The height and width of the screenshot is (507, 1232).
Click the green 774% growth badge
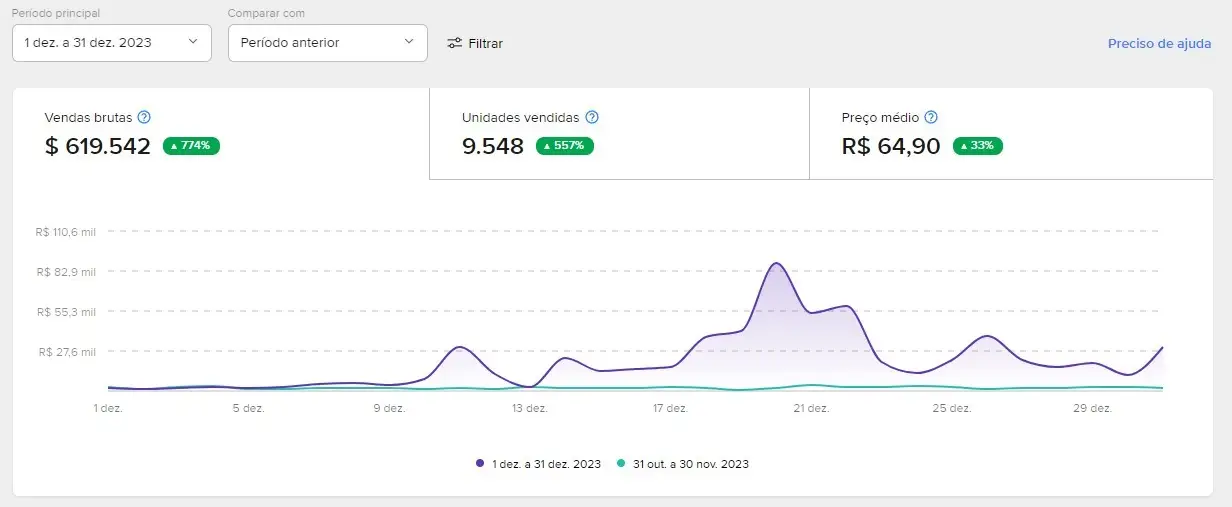[x=191, y=146]
